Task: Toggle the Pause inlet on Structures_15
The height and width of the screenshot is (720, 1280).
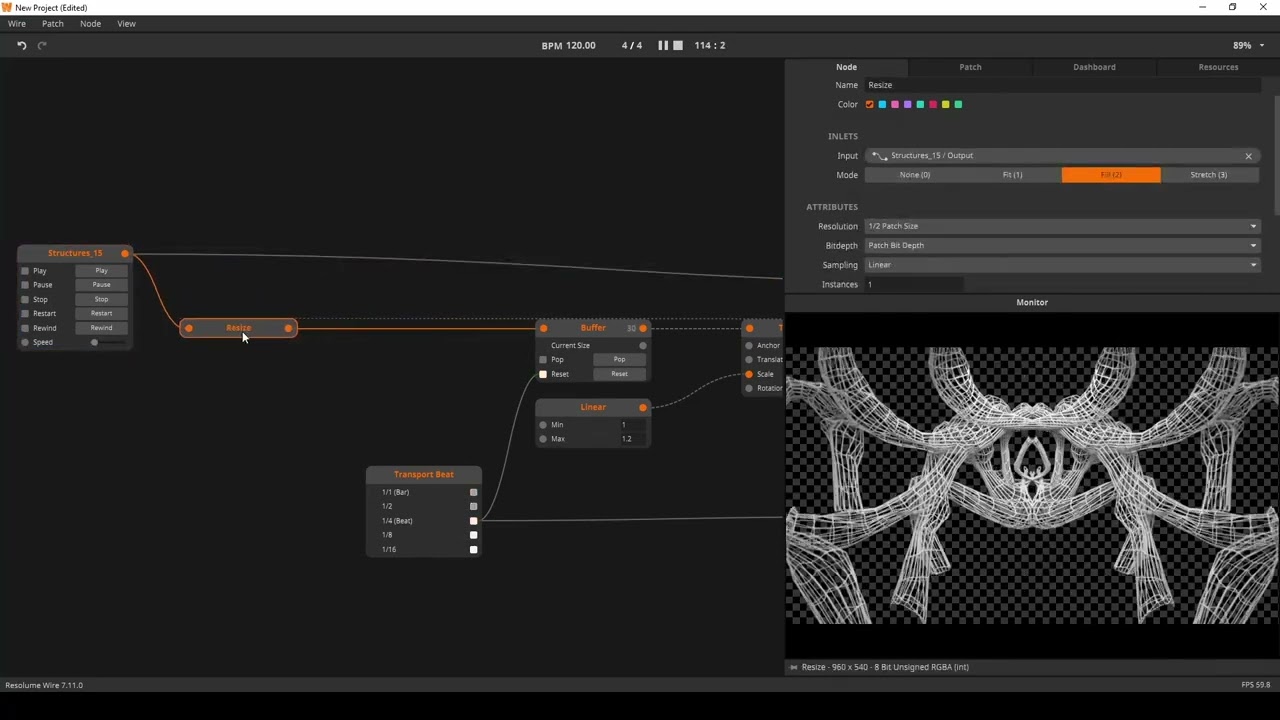Action: pyautogui.click(x=25, y=285)
